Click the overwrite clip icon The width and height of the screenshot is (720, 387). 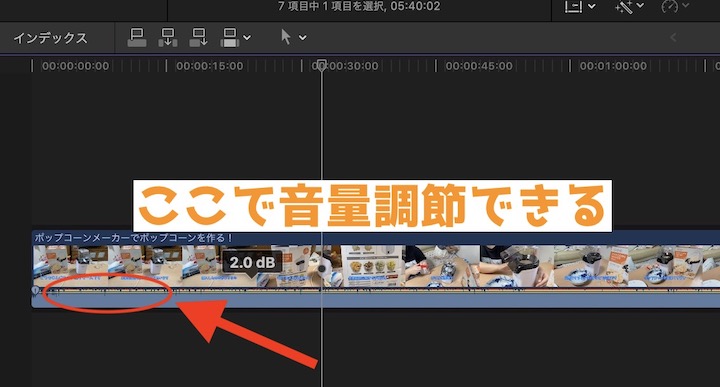(x=230, y=38)
